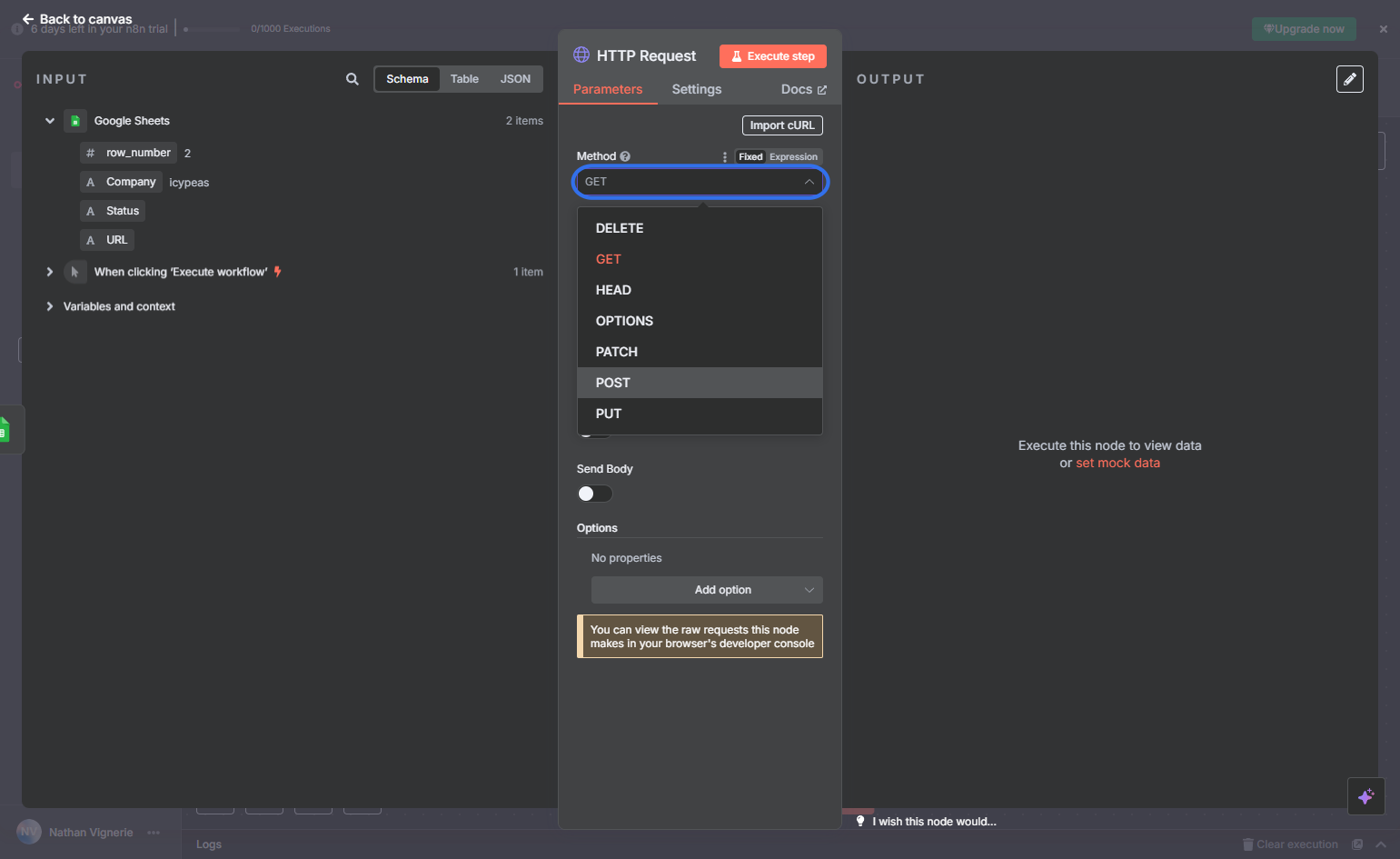Click the Import cURL button
This screenshot has width=1400, height=859.
(782, 125)
